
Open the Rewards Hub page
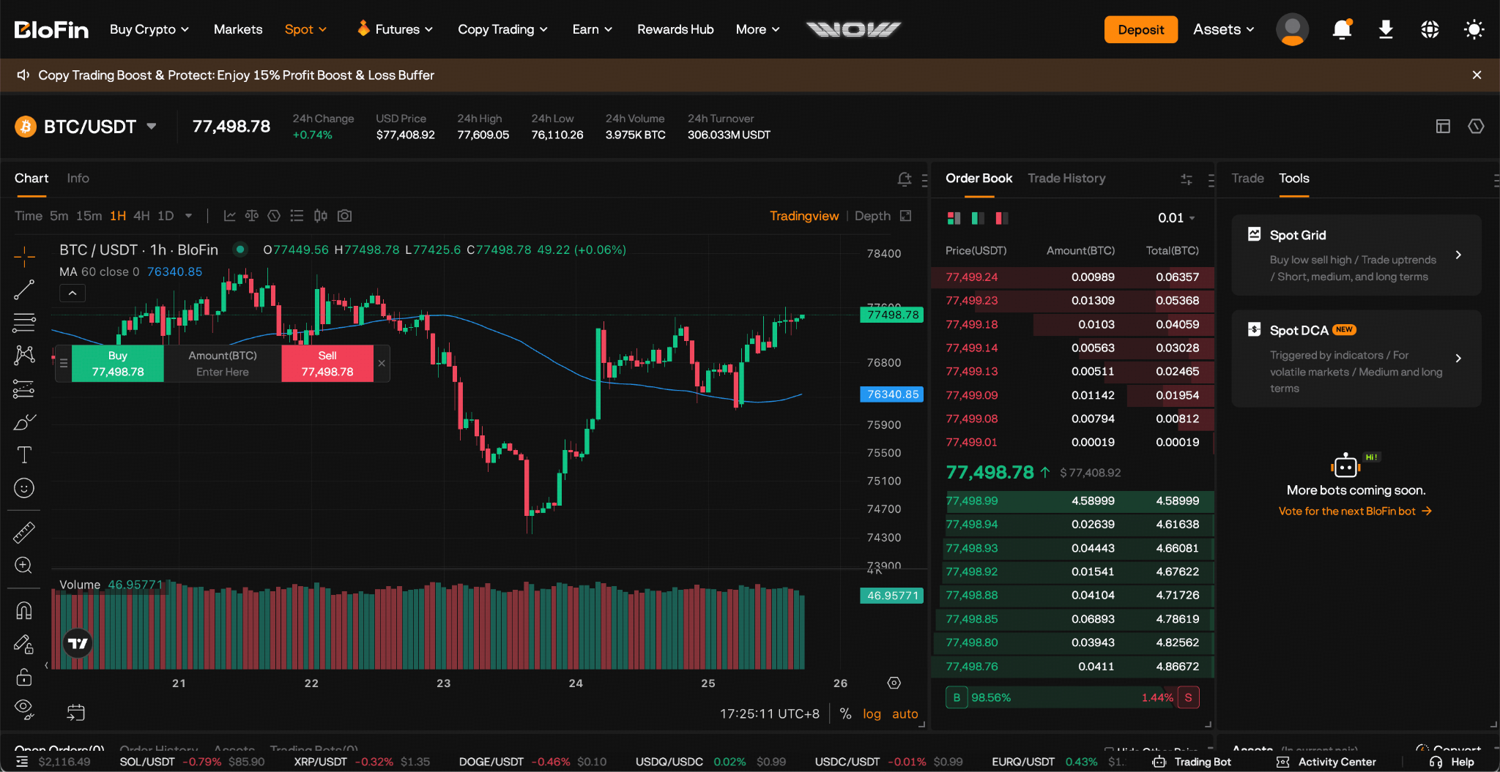pyautogui.click(x=675, y=29)
